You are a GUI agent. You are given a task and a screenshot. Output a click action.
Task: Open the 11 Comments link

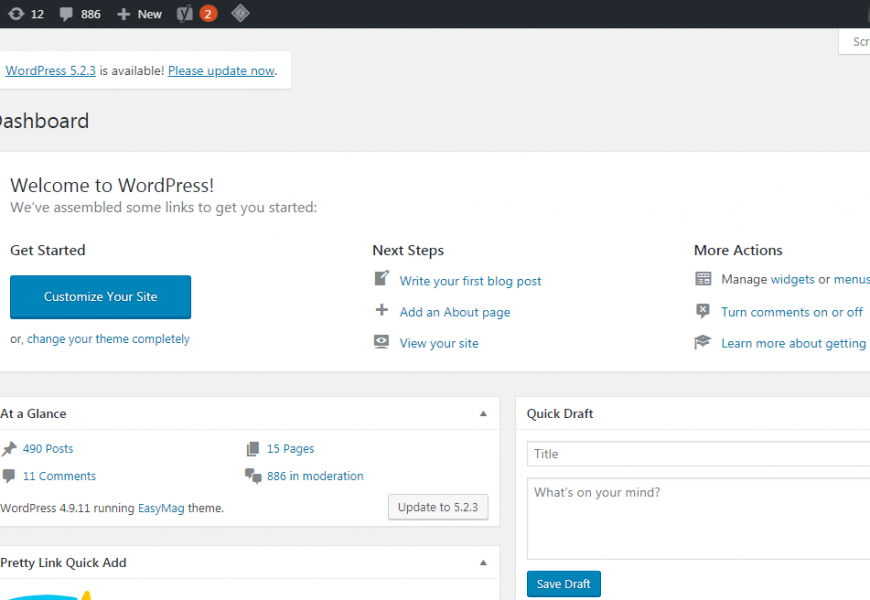pyautogui.click(x=59, y=476)
